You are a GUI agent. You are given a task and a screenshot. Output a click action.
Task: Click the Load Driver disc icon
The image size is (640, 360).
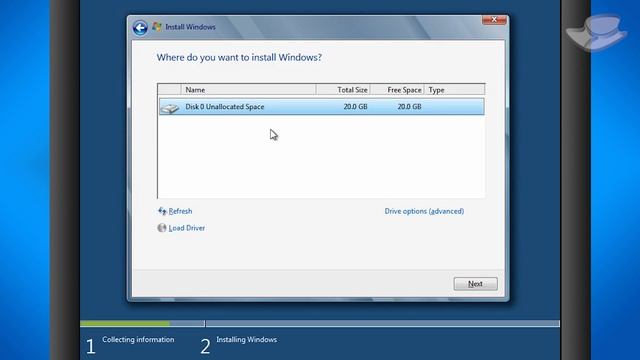[x=162, y=228]
